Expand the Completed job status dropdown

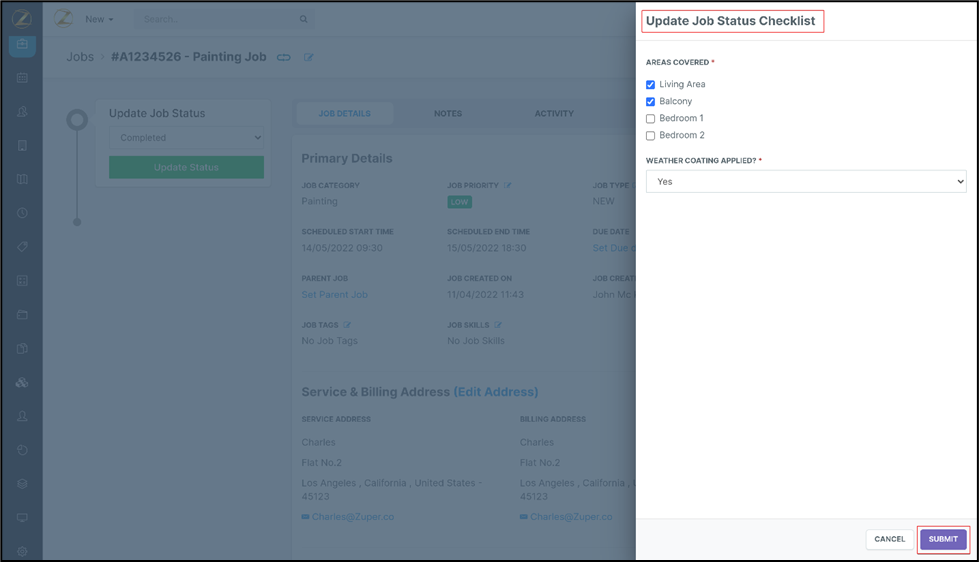pyautogui.click(x=187, y=138)
